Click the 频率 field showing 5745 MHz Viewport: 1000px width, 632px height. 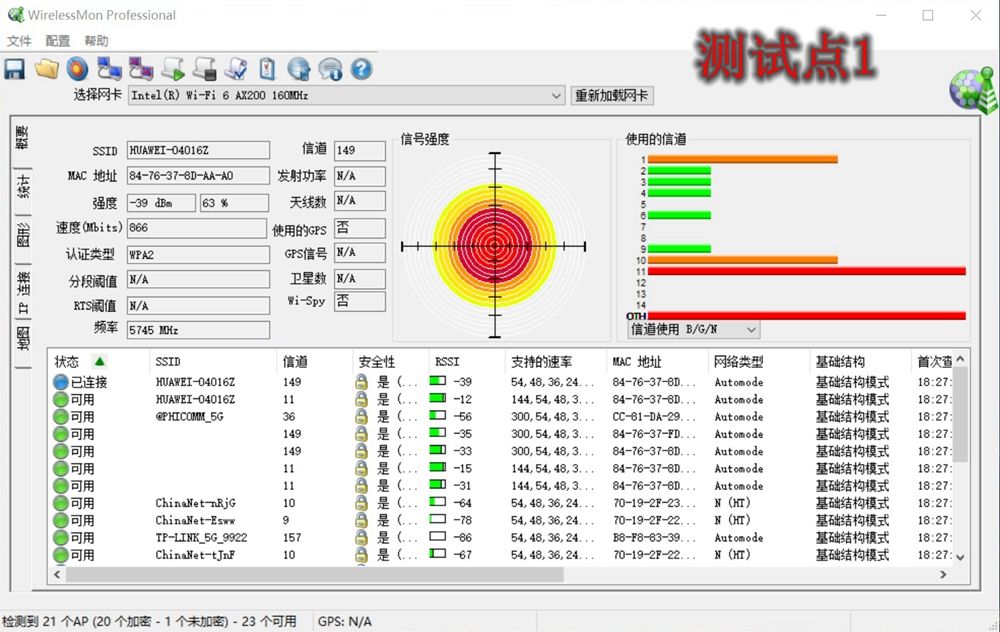pyautogui.click(x=198, y=330)
